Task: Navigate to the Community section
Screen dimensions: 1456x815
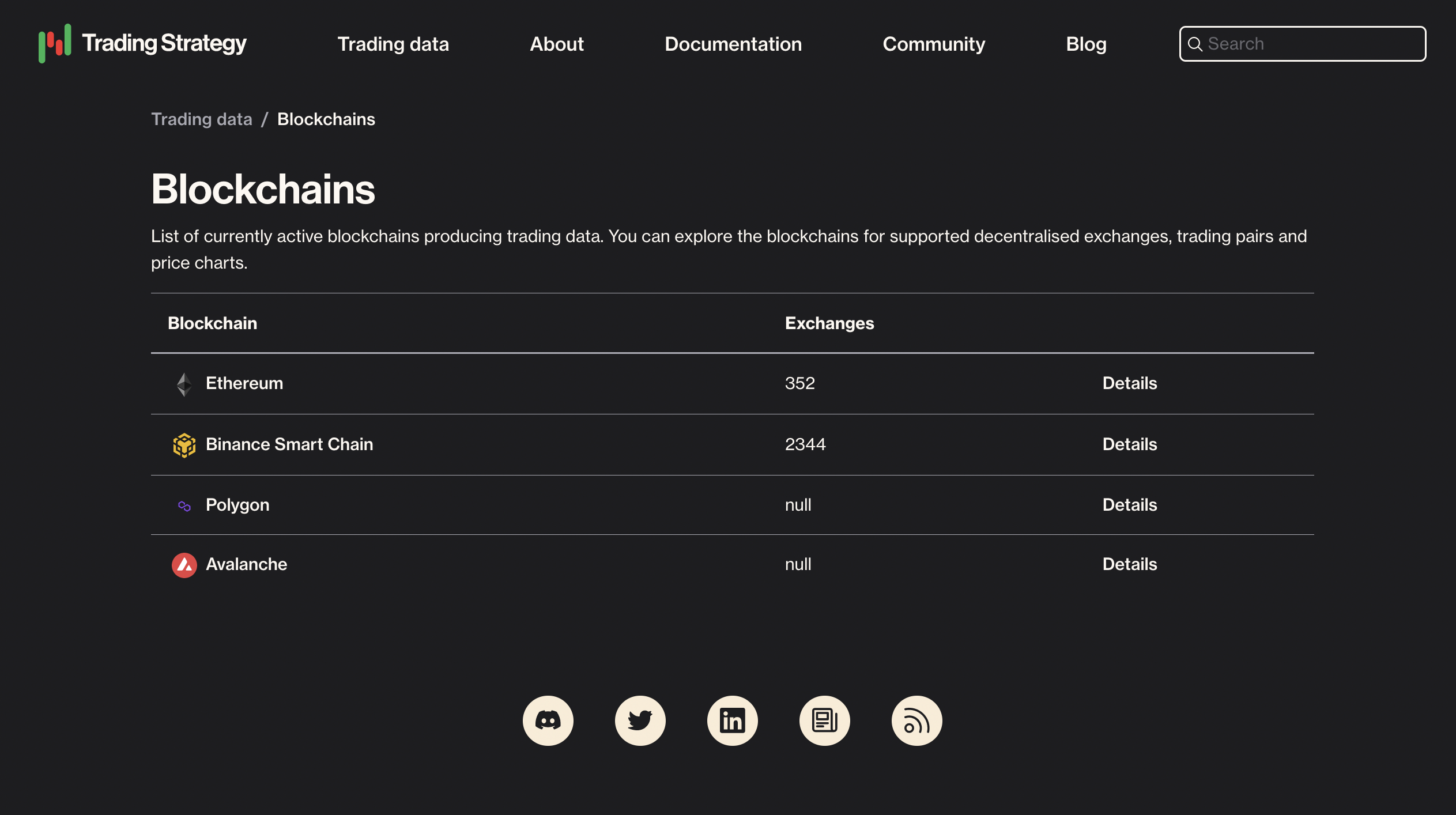Action: (934, 43)
